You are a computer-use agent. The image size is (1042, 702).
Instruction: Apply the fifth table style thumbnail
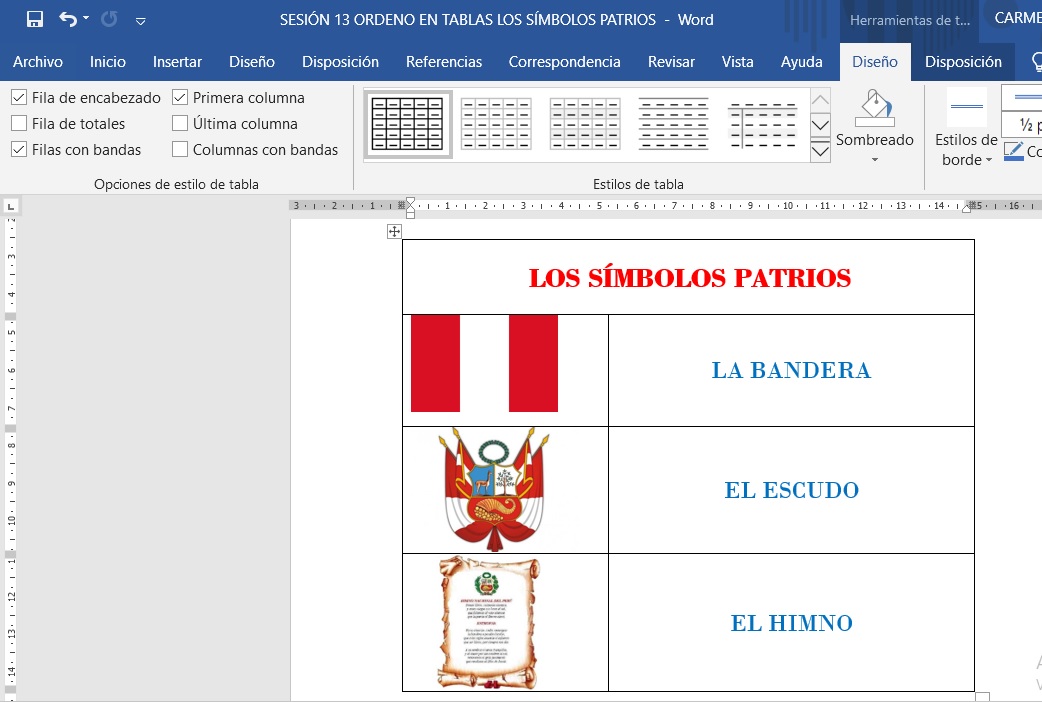point(763,124)
